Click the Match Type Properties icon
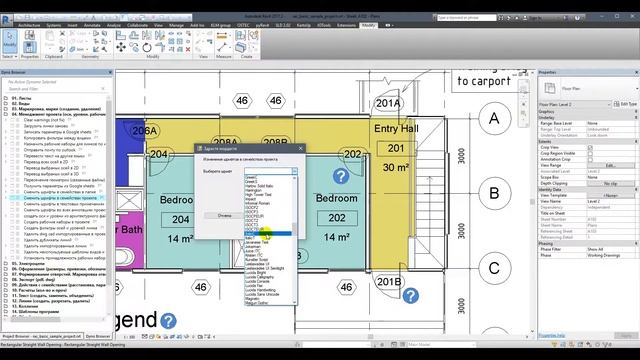Screen dimensions: 640x360 62,49
